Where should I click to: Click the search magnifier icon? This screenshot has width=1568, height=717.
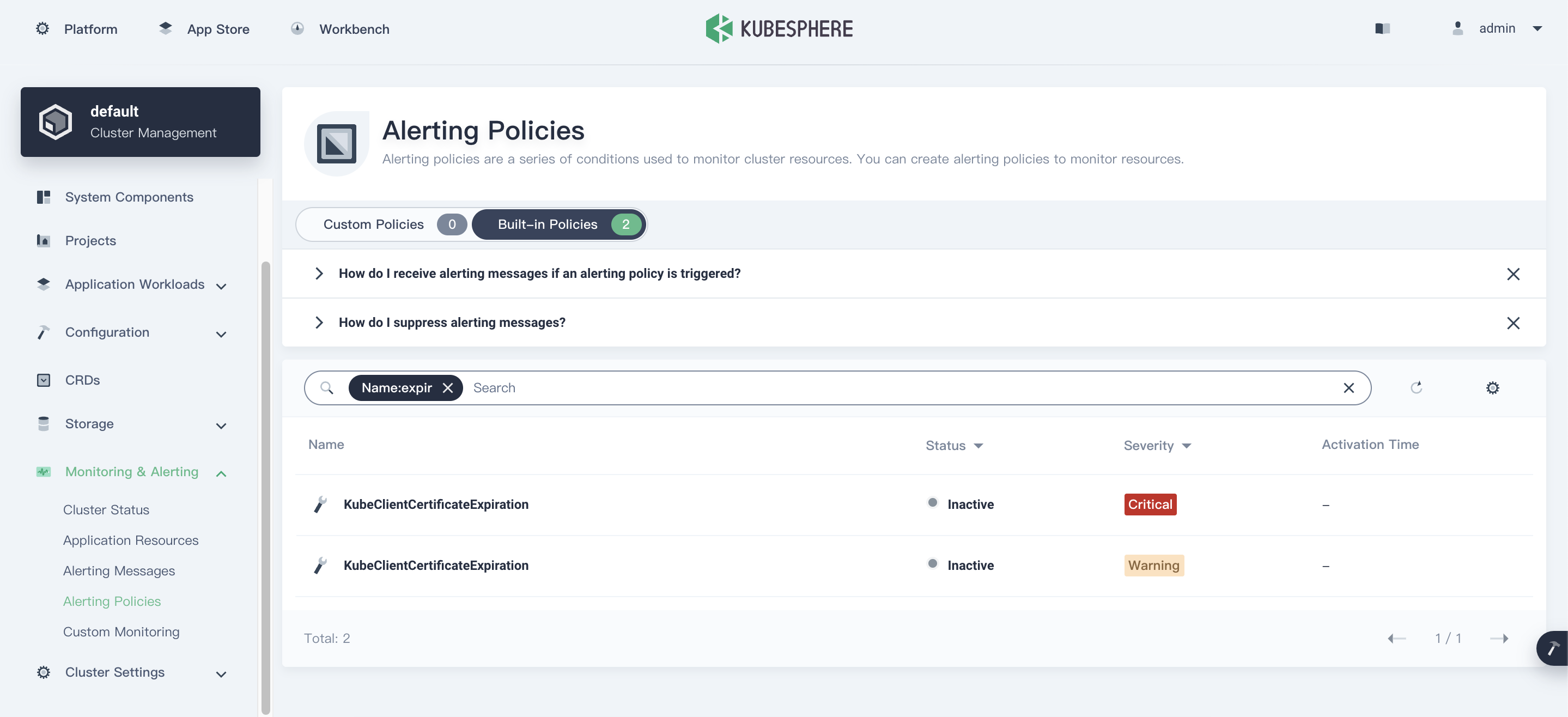pyautogui.click(x=327, y=388)
